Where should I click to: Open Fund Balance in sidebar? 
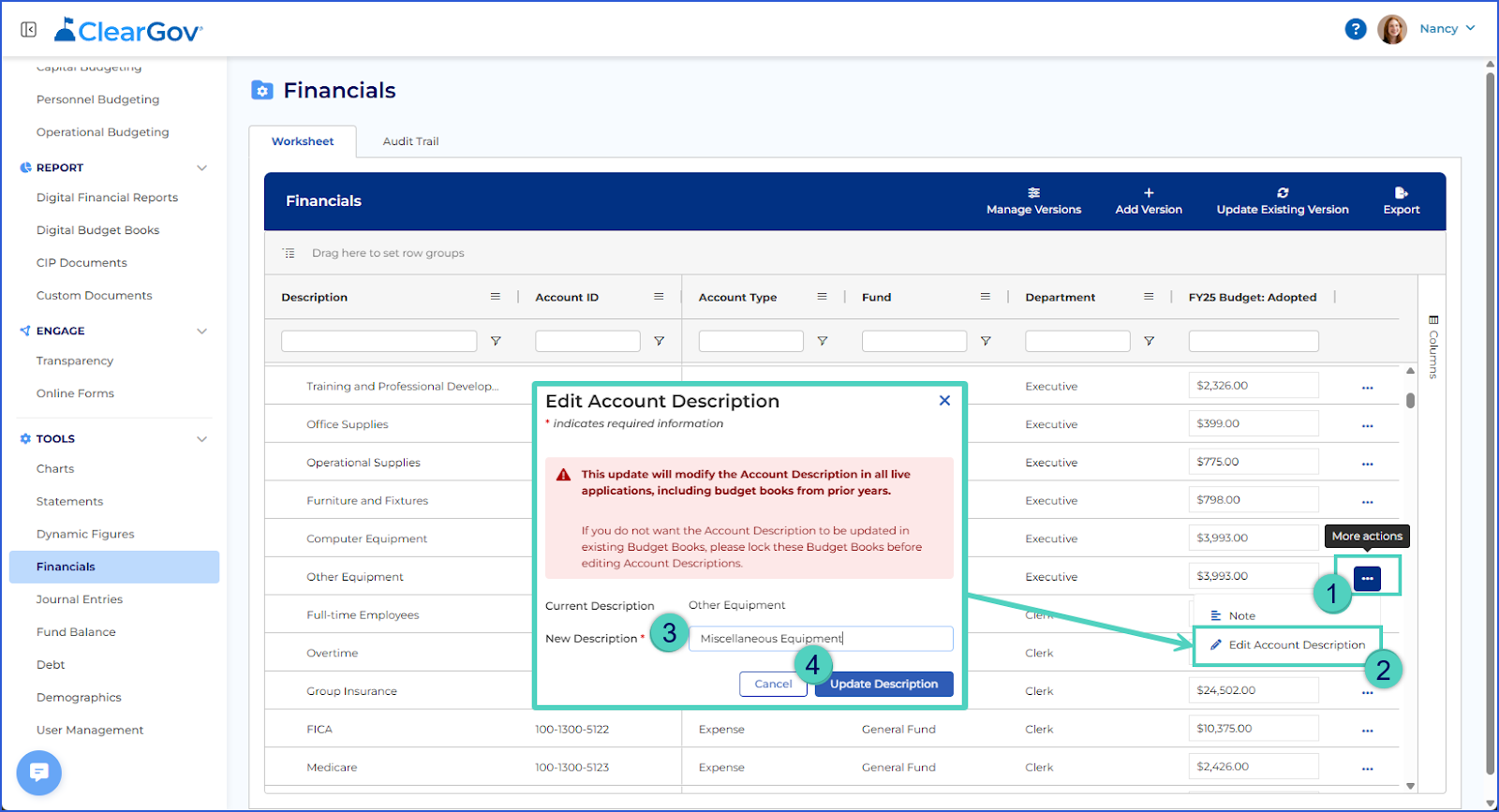pyautogui.click(x=76, y=632)
